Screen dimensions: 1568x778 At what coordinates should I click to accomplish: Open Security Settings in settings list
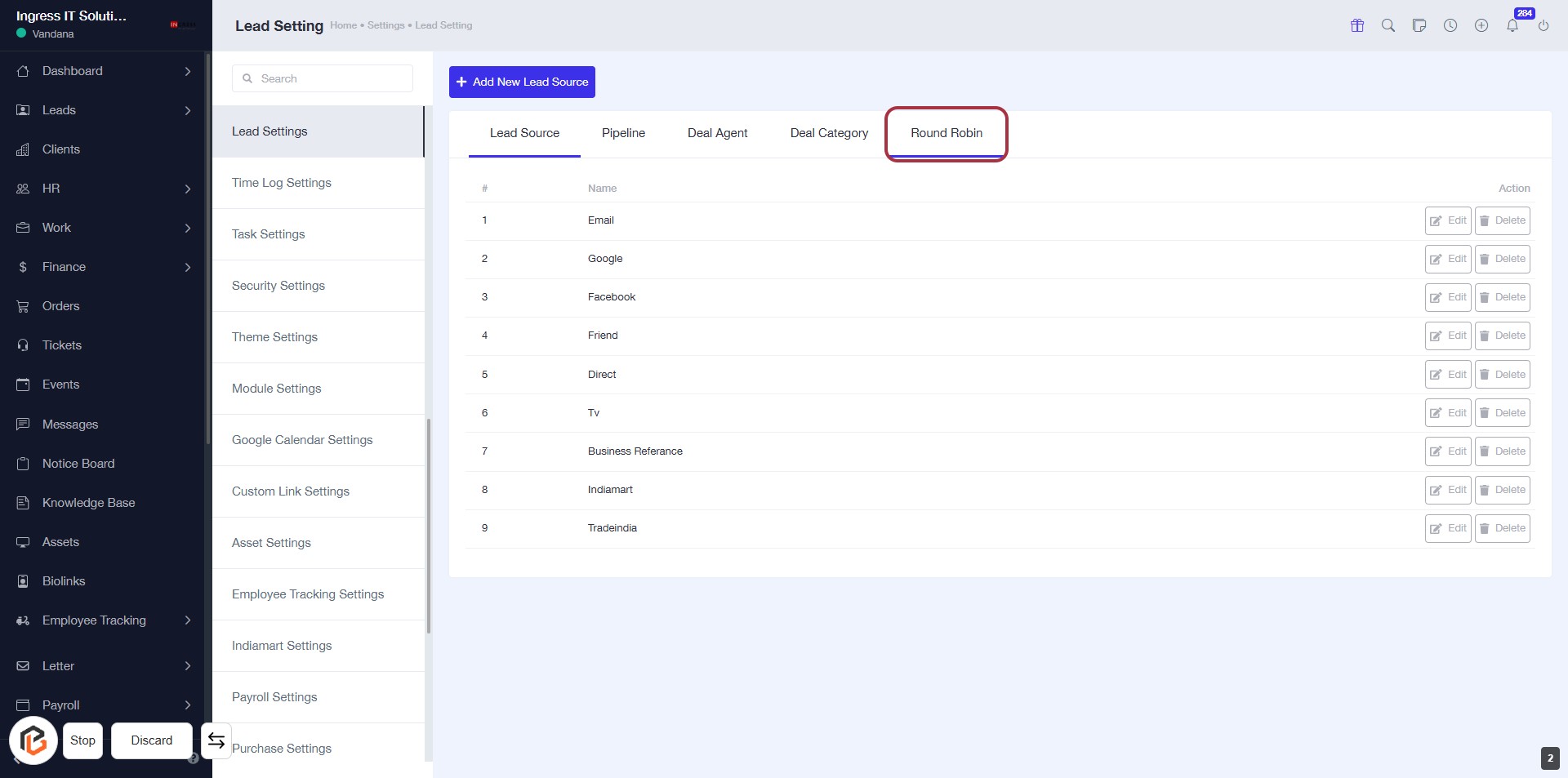278,286
